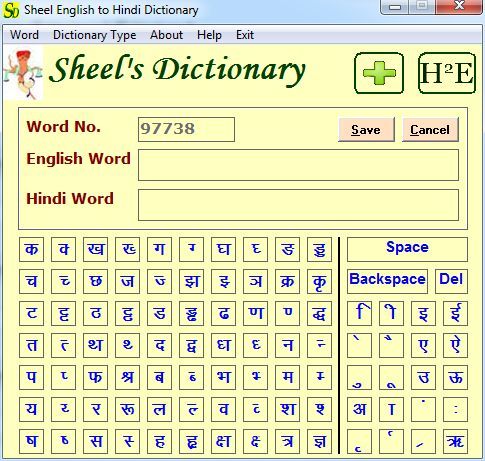Insert the letter ध from the keypad
485x461 pixels.
pos(223,345)
